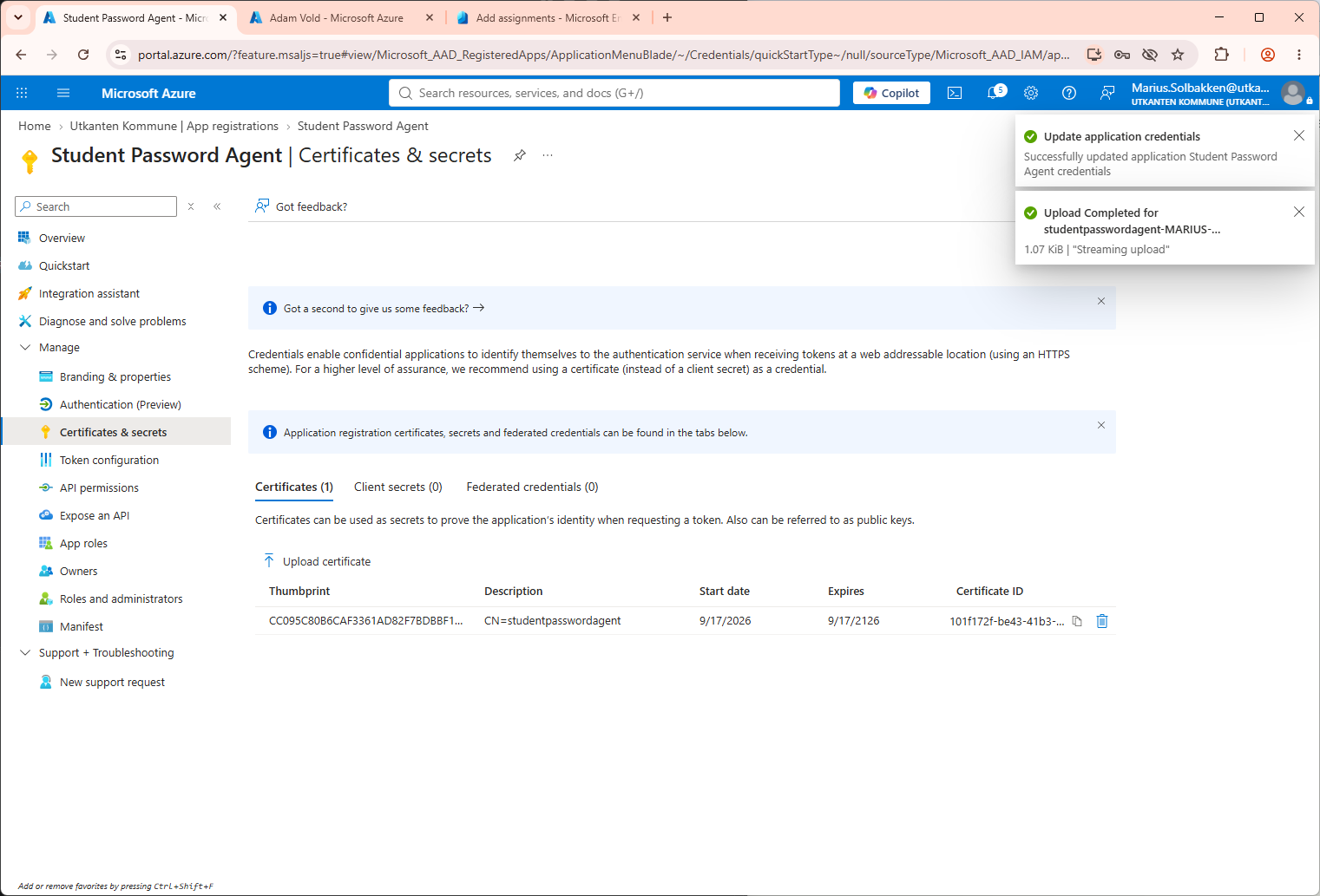The image size is (1320, 896).
Task: Bookmark this page with the star icon
Action: pyautogui.click(x=1178, y=55)
